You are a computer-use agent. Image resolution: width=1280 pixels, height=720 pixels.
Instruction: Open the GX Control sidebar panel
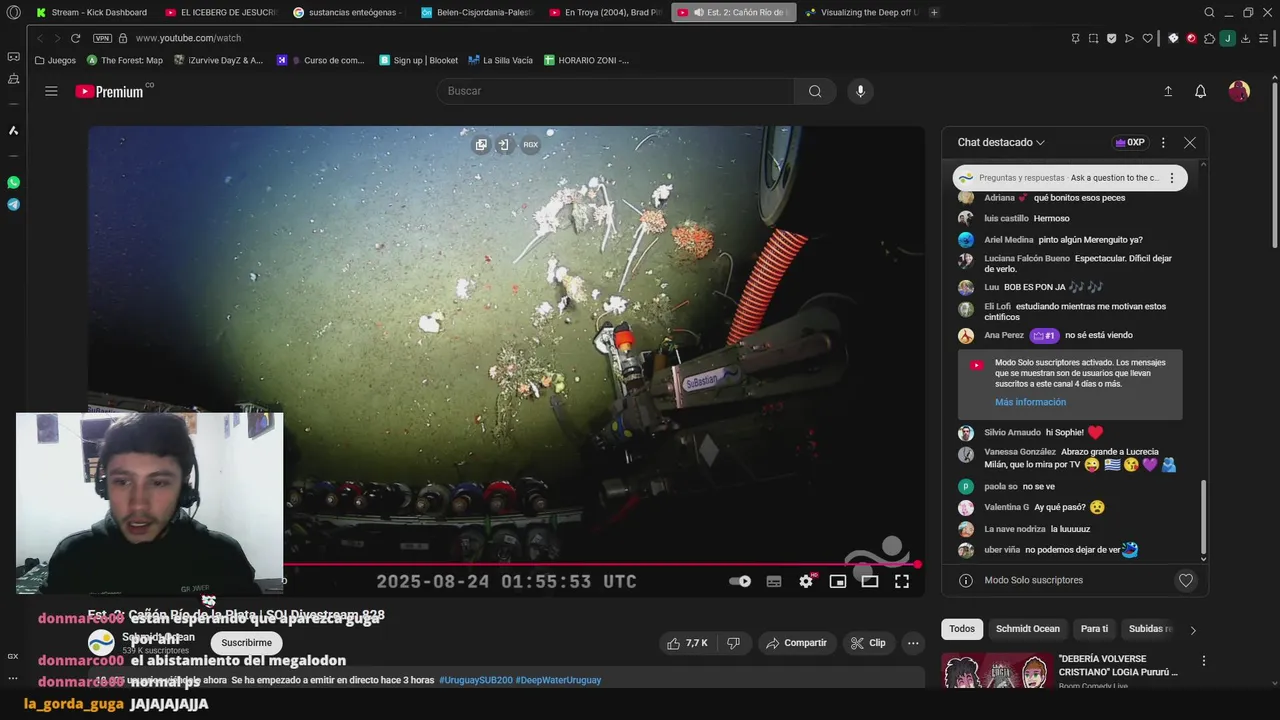[13, 56]
